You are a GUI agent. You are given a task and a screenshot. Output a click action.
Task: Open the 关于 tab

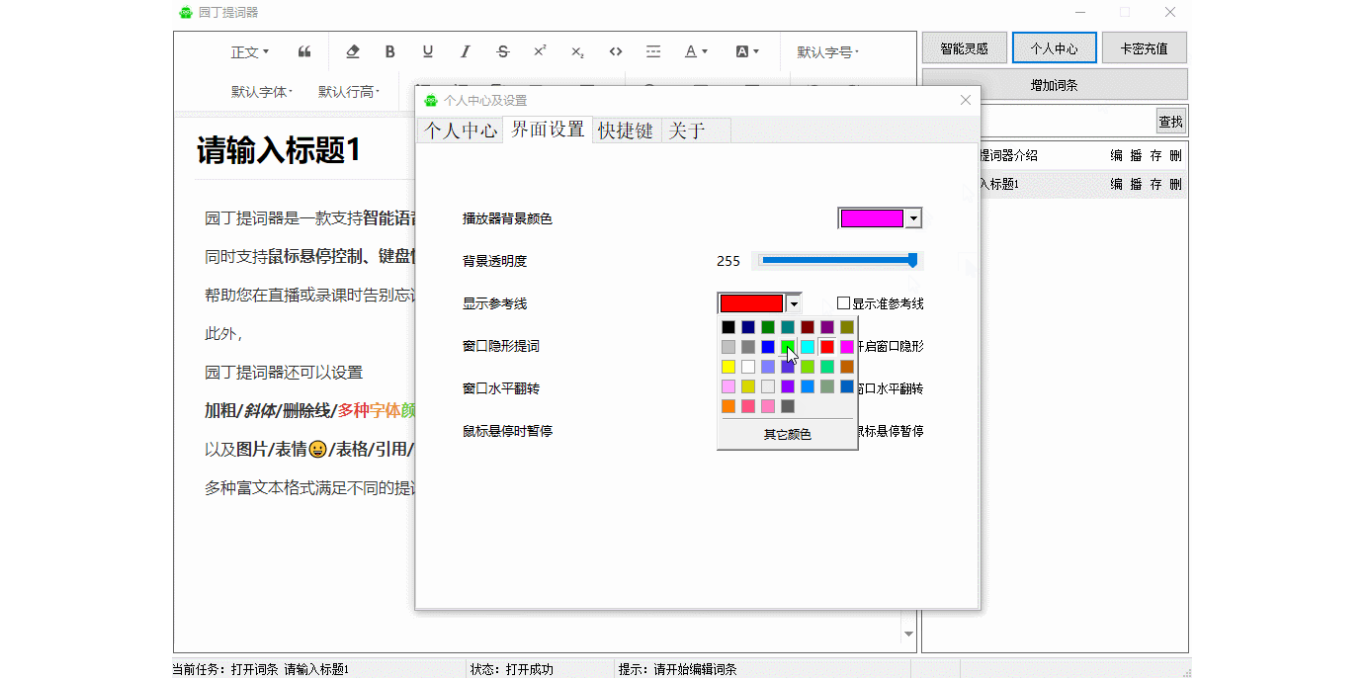pos(687,131)
